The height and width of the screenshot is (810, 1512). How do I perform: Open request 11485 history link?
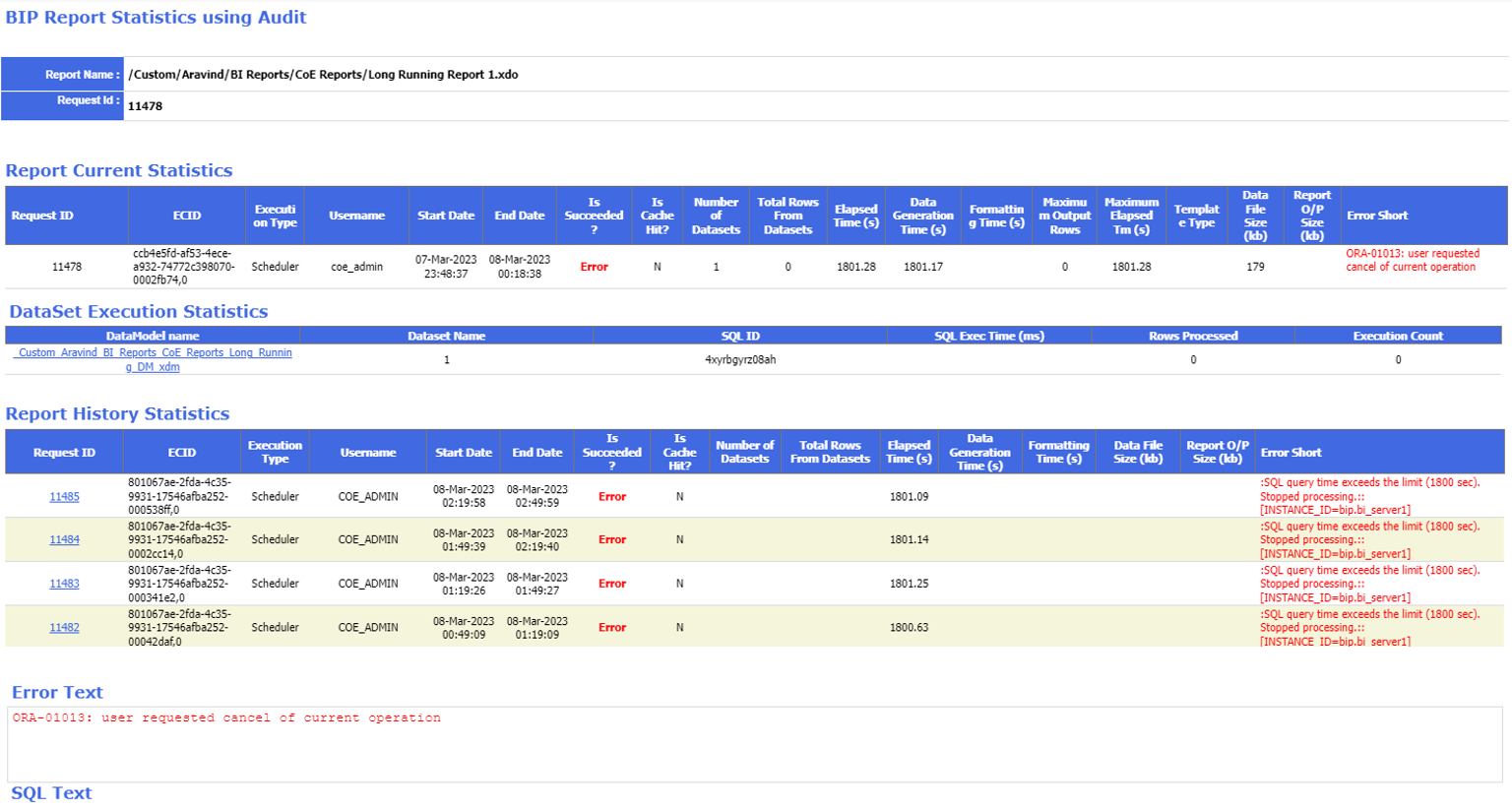point(64,497)
